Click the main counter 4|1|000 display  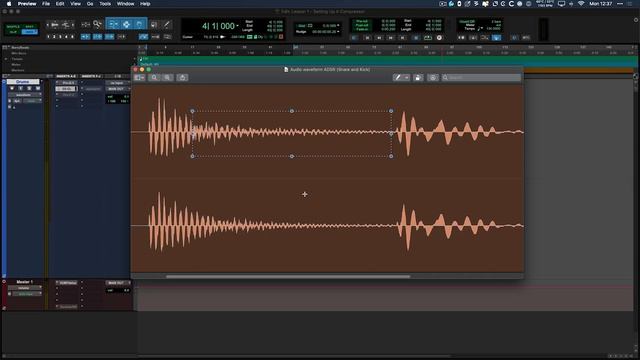(x=218, y=26)
